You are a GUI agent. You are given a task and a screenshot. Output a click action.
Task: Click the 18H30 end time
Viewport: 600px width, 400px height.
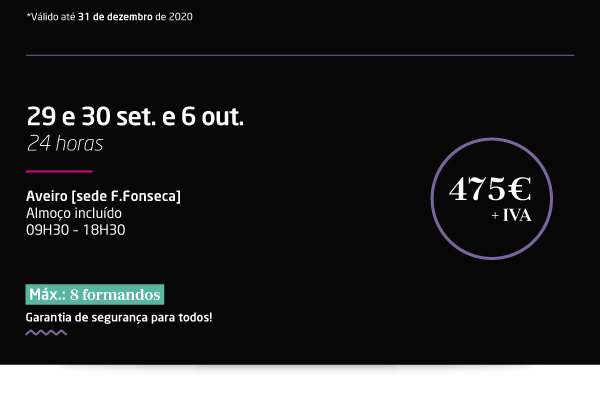104,230
